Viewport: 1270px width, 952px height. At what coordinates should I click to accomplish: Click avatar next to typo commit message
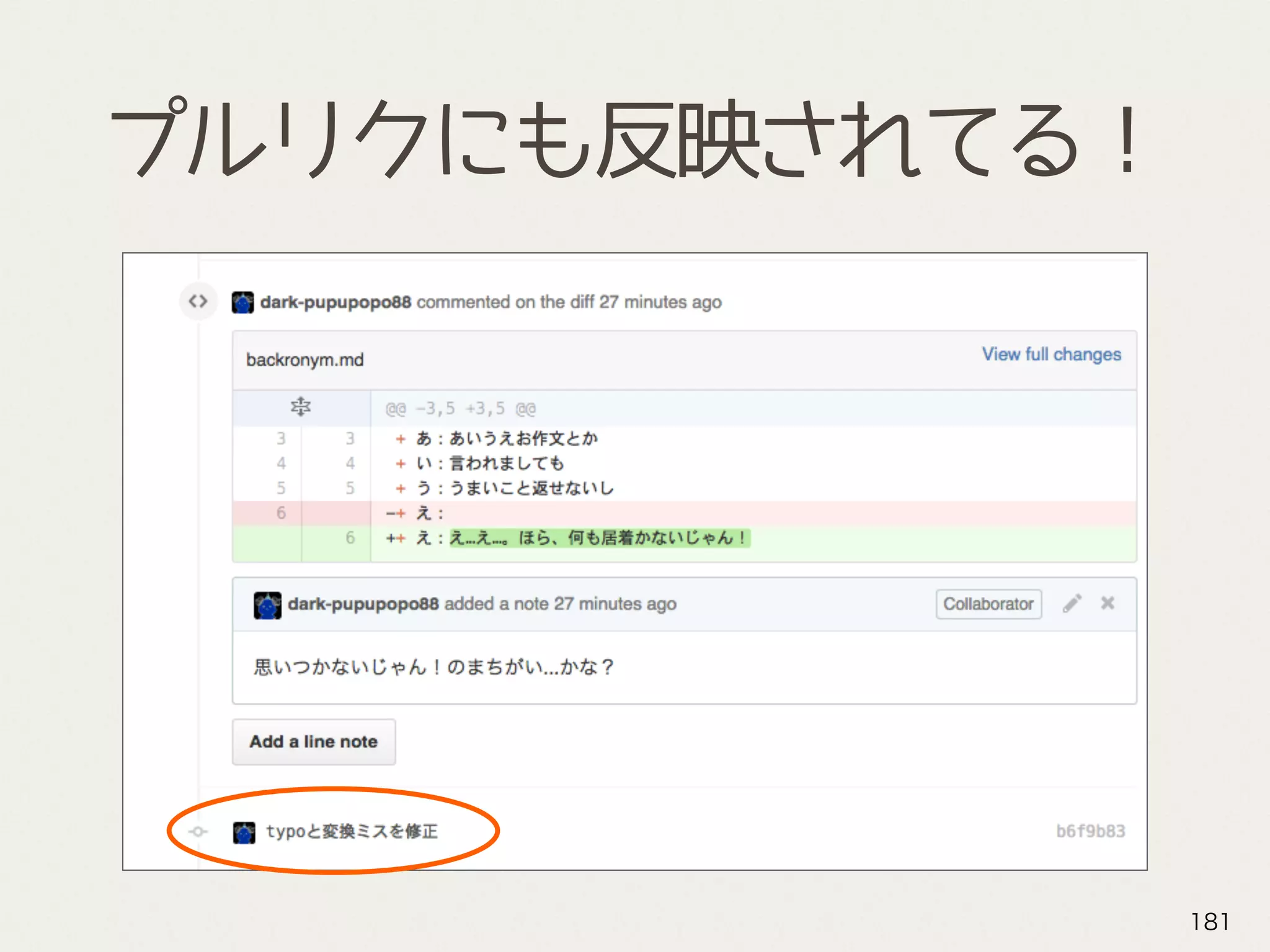point(244,832)
